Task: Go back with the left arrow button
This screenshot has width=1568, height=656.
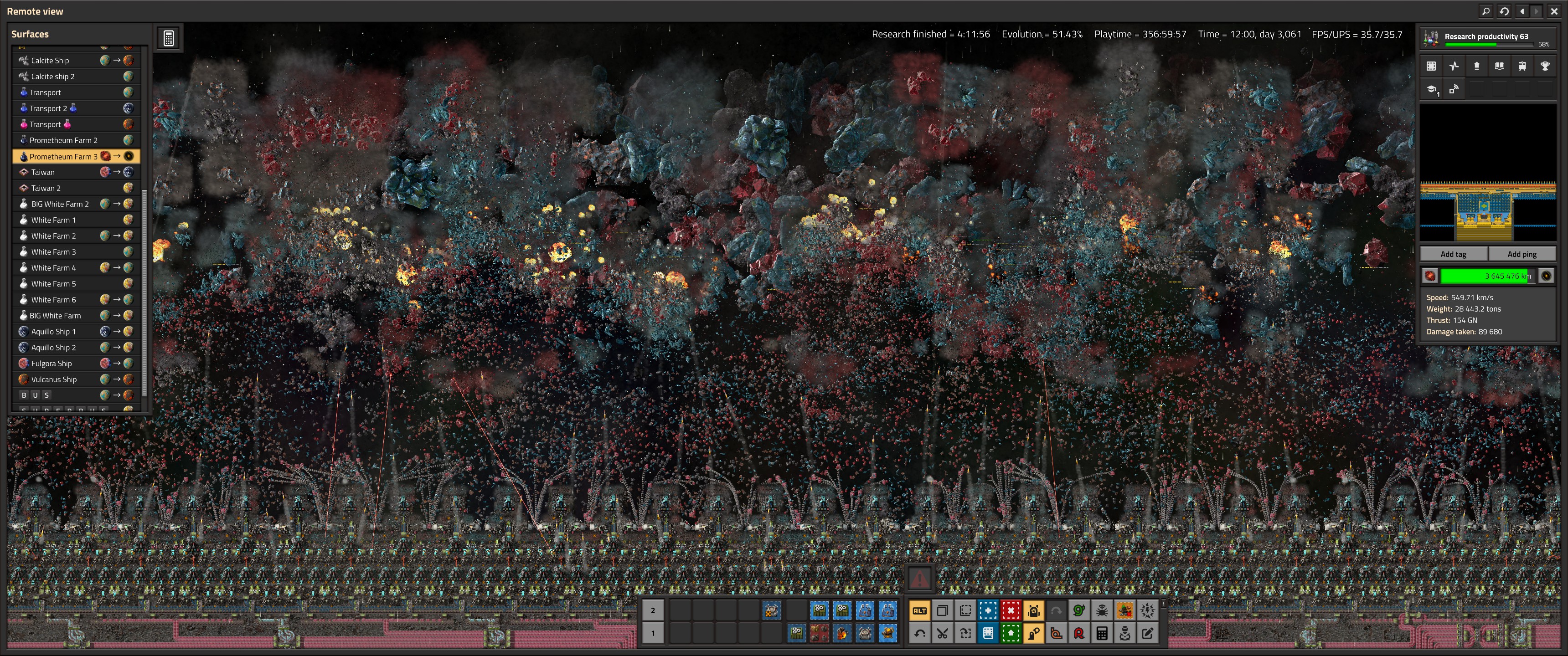Action: (x=1522, y=11)
